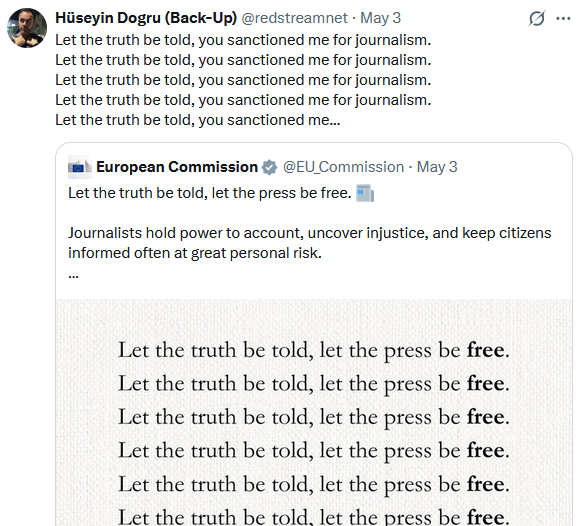Click 'let the press be free.' beside newspaper emoji
Viewport: 580px width, 526px height.
tap(281, 193)
